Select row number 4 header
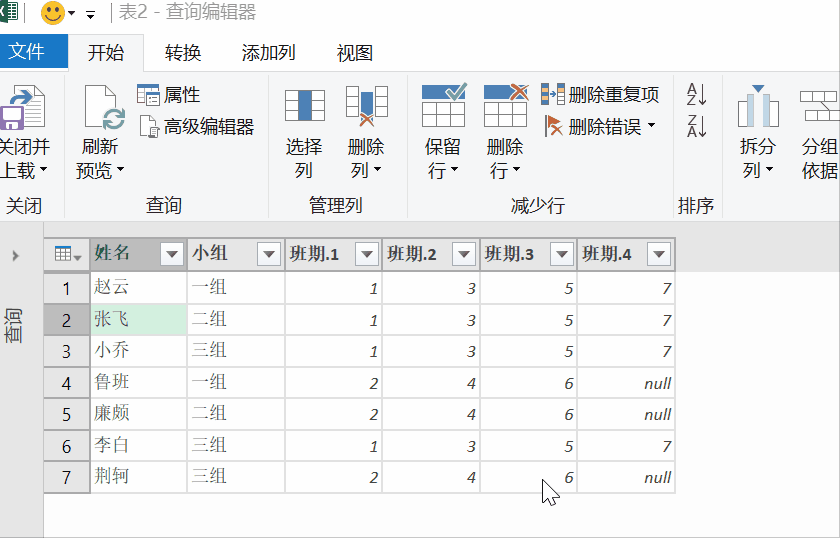 [66, 383]
